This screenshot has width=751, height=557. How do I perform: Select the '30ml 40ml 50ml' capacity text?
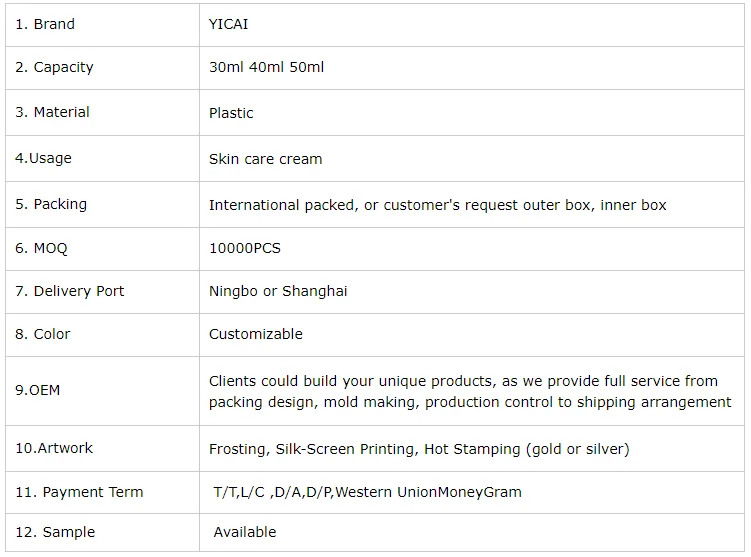[x=266, y=67]
